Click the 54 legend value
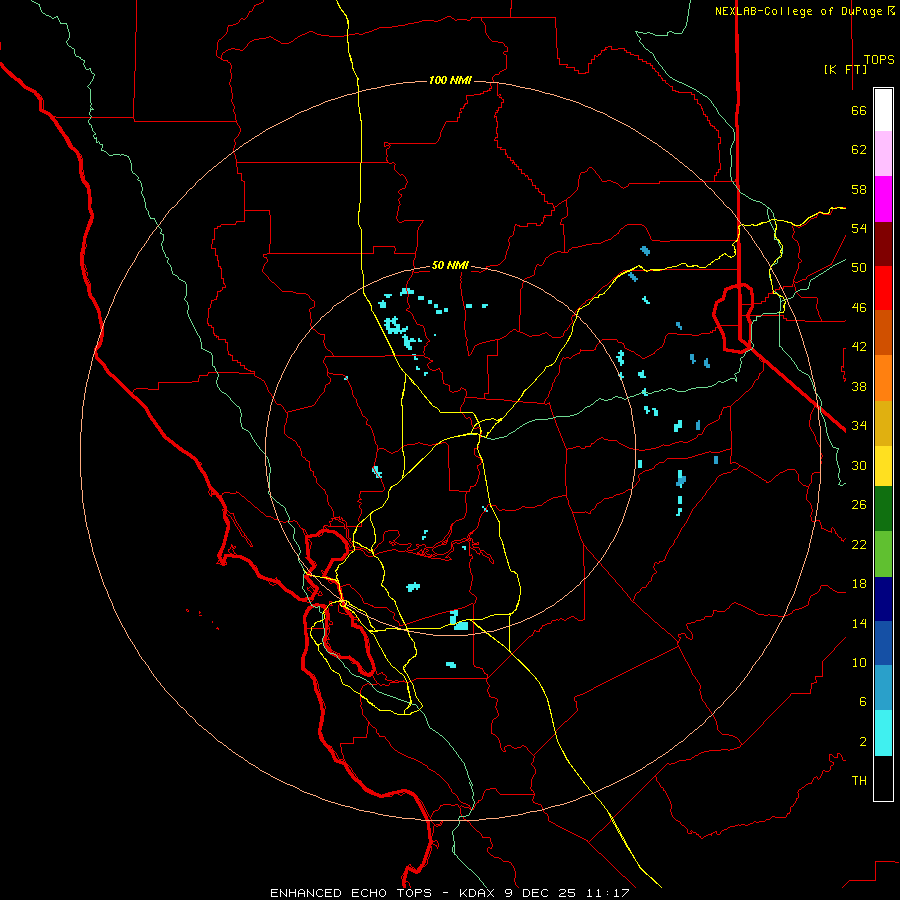The height and width of the screenshot is (900, 900). click(x=859, y=228)
